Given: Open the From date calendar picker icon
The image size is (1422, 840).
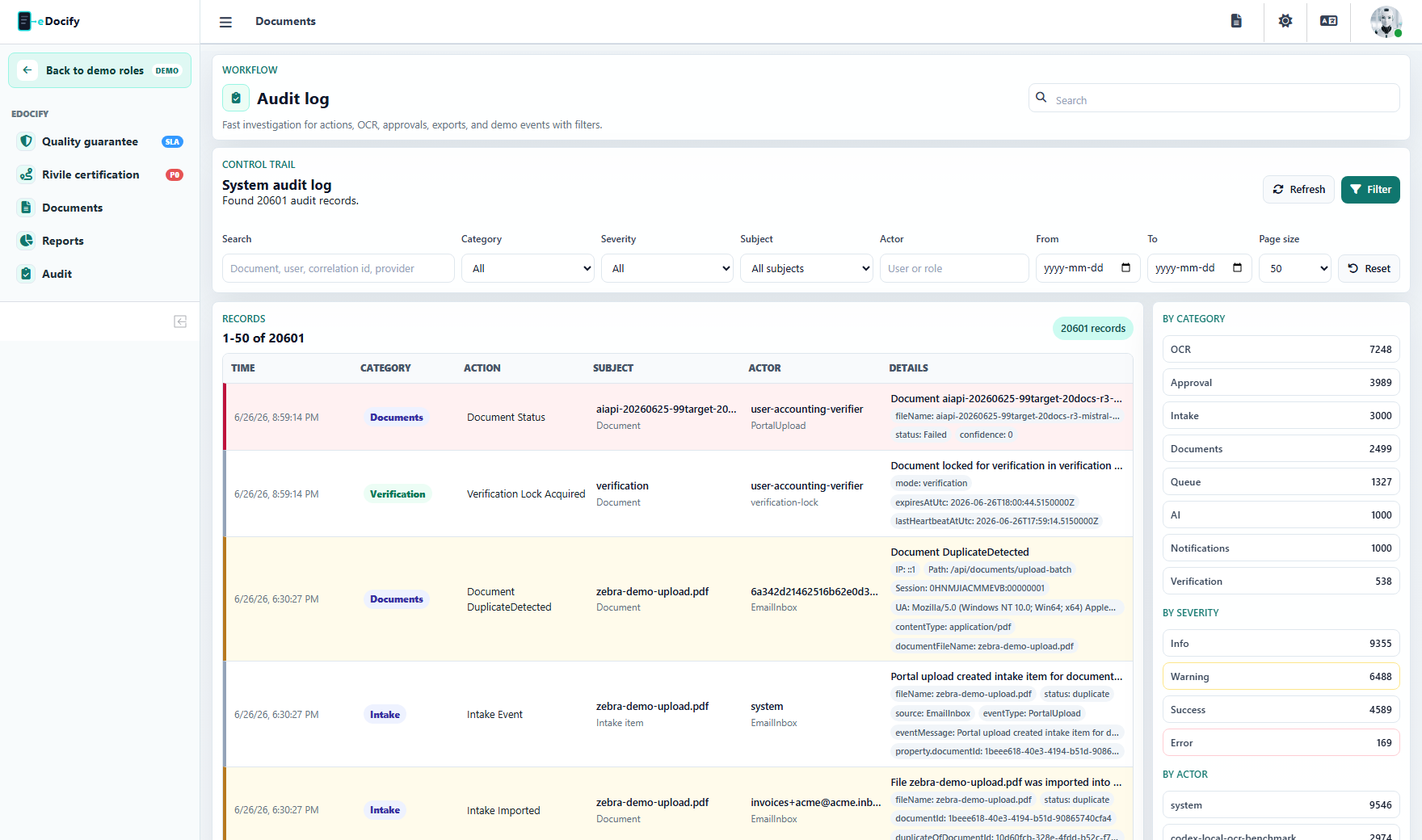Looking at the screenshot, I should 1126,268.
